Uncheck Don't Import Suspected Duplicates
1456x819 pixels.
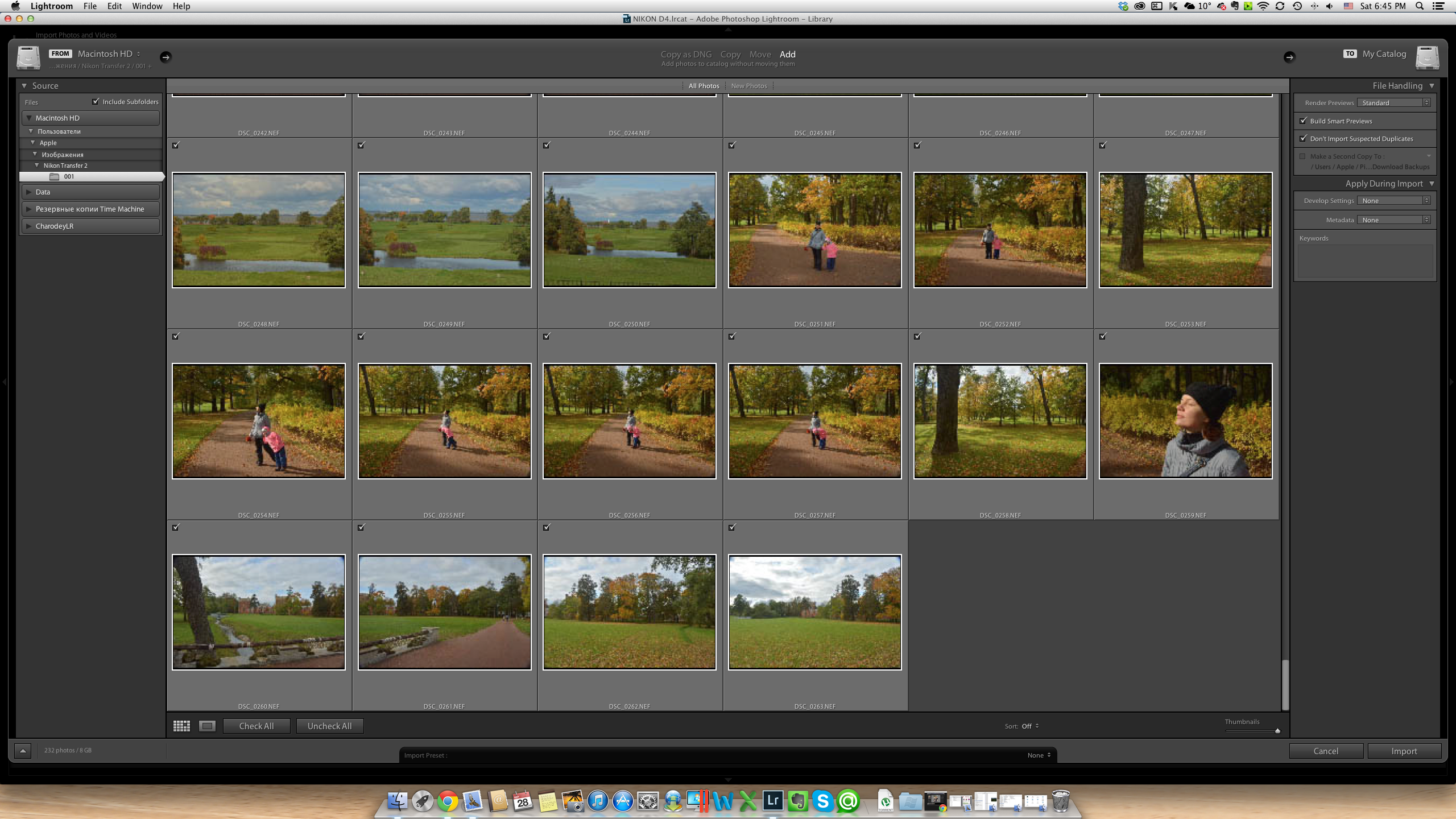(x=1303, y=138)
